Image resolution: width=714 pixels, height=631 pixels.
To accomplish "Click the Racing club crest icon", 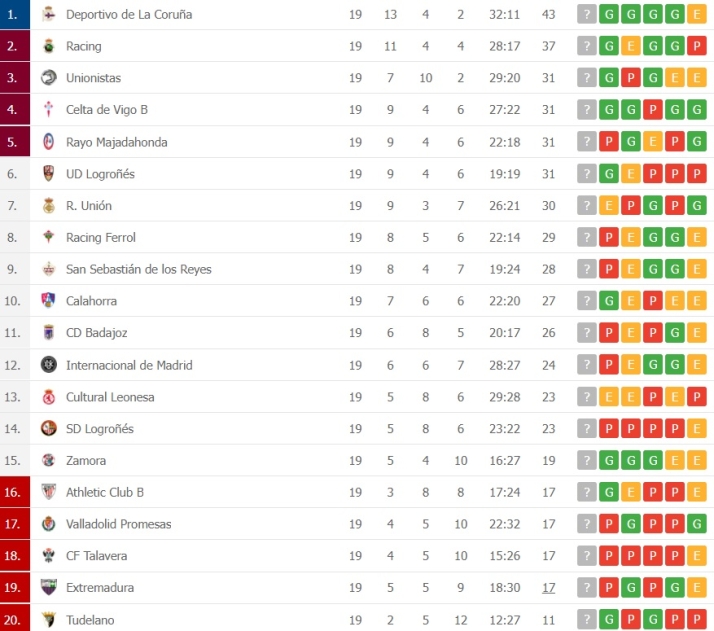I will coord(49,46).
